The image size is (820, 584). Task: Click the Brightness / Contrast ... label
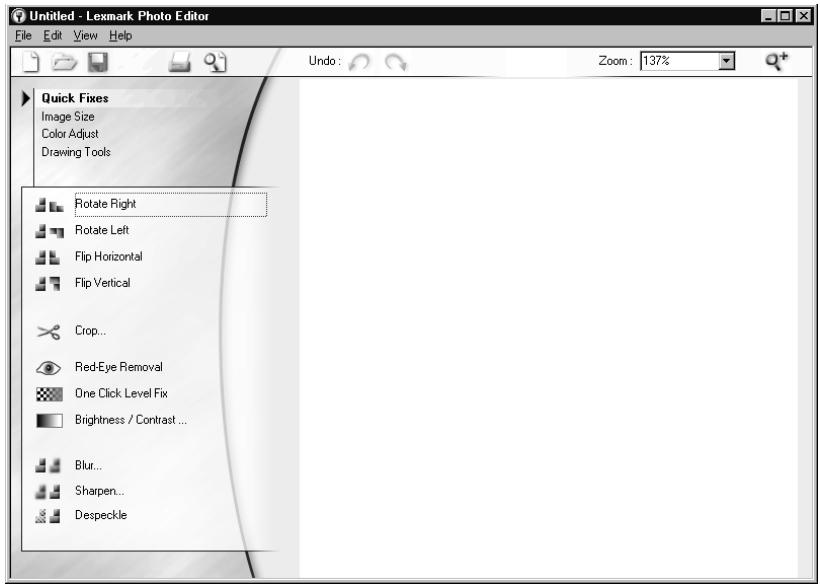click(131, 420)
